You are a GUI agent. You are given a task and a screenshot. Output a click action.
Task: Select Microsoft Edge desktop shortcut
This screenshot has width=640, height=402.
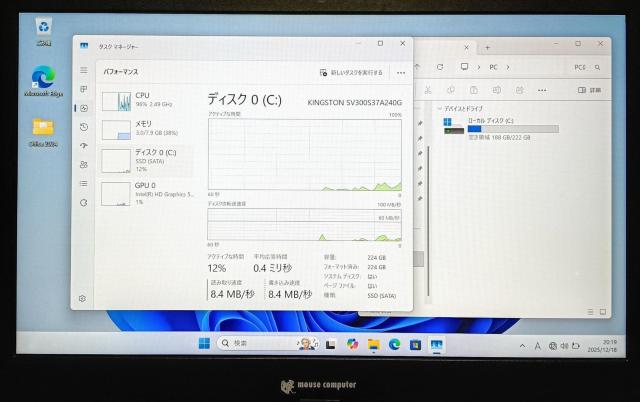(43, 82)
